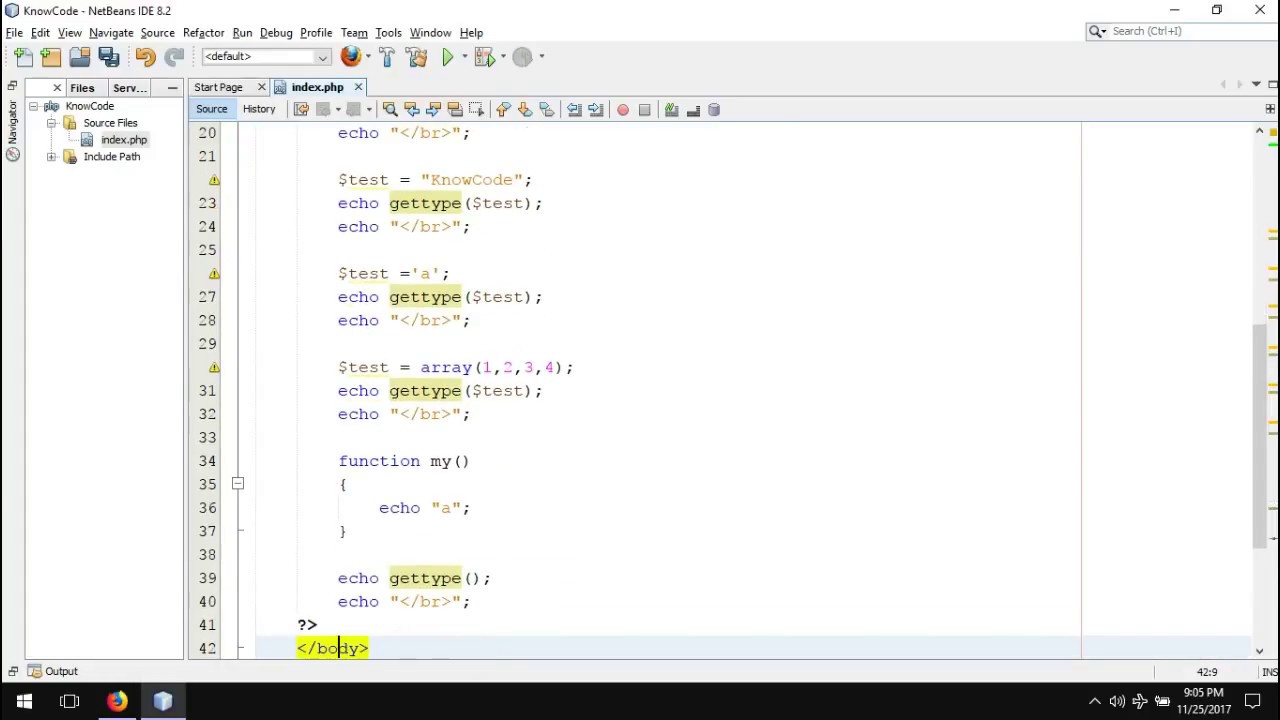Switch to the Services panel tab

click(x=129, y=88)
